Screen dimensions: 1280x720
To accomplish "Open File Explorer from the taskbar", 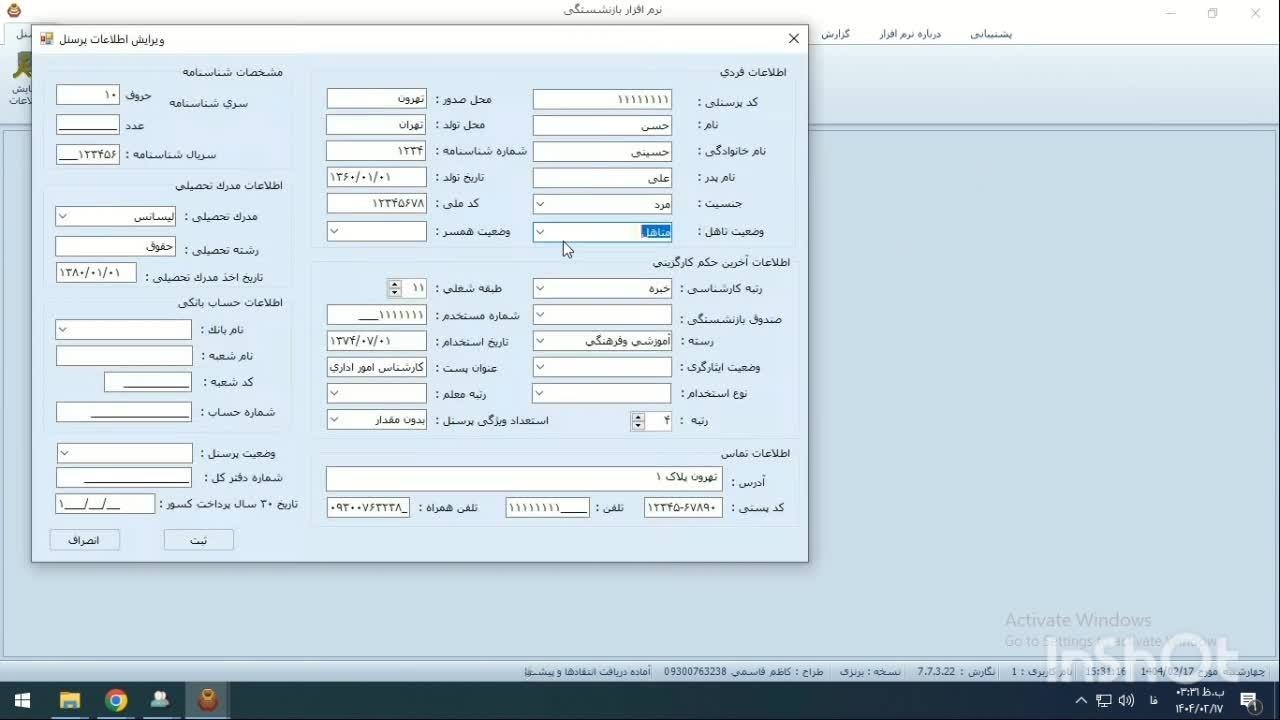I will tap(70, 700).
